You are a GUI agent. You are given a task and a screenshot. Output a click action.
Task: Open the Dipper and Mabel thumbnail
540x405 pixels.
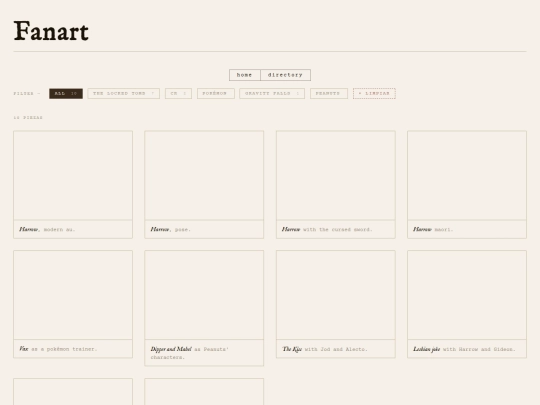tap(204, 295)
